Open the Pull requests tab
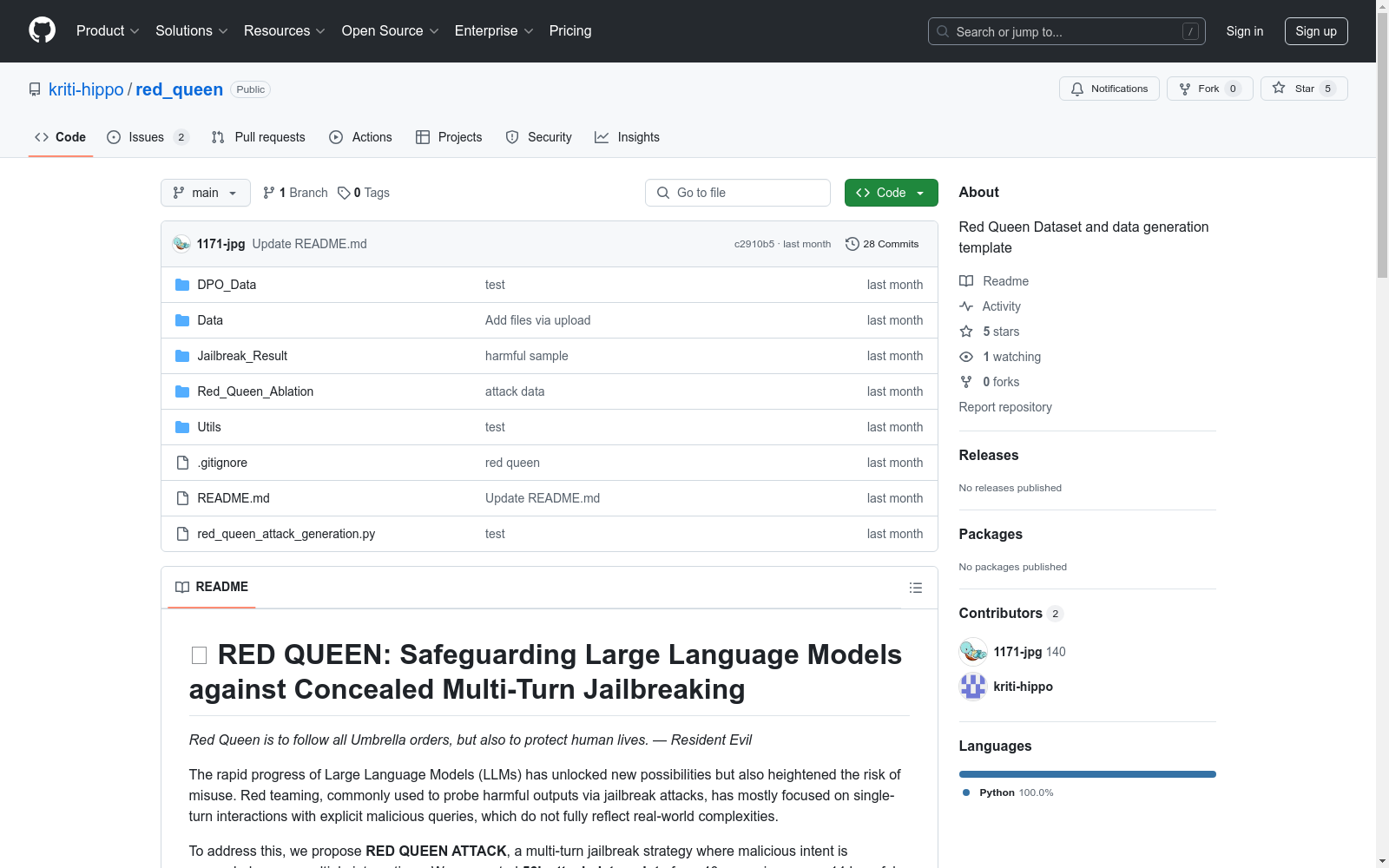The width and height of the screenshot is (1389, 868). click(x=259, y=137)
